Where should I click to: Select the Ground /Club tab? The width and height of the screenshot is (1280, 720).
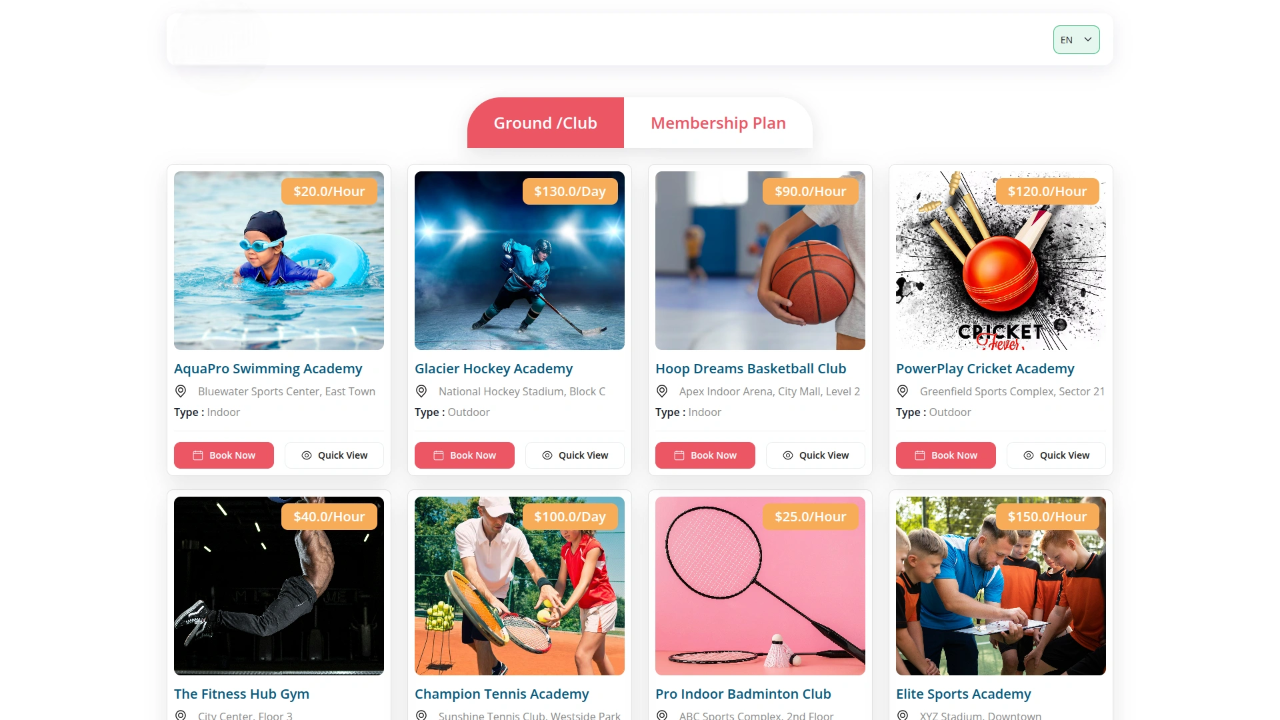pos(545,123)
